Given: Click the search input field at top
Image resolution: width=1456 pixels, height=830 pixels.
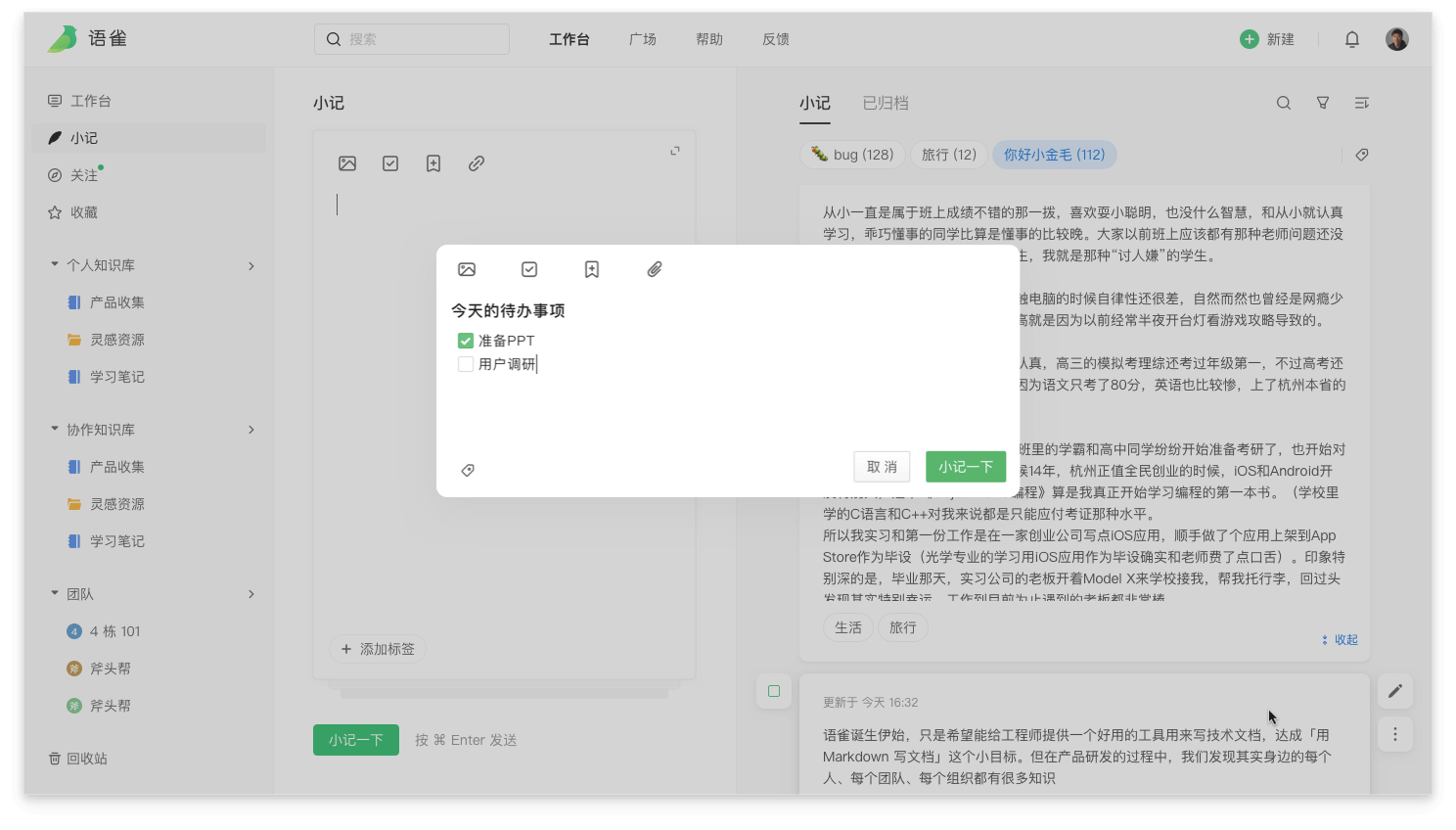Looking at the screenshot, I should click(412, 39).
